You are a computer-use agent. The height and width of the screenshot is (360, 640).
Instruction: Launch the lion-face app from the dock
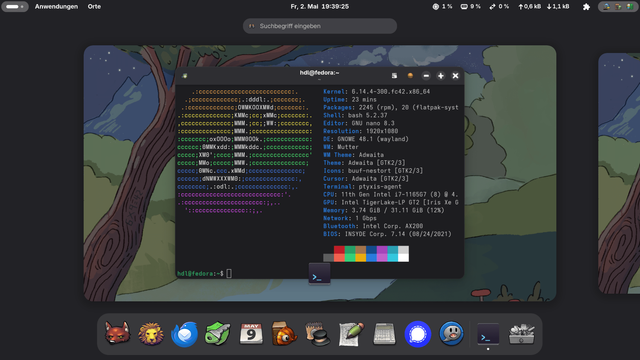[x=151, y=334]
